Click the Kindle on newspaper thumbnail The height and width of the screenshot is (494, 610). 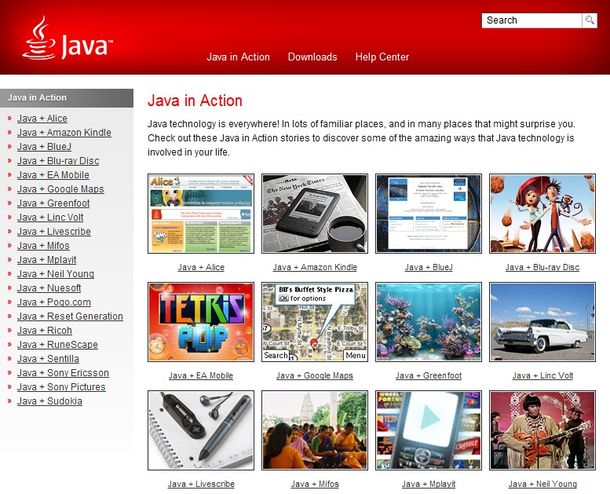tap(315, 214)
